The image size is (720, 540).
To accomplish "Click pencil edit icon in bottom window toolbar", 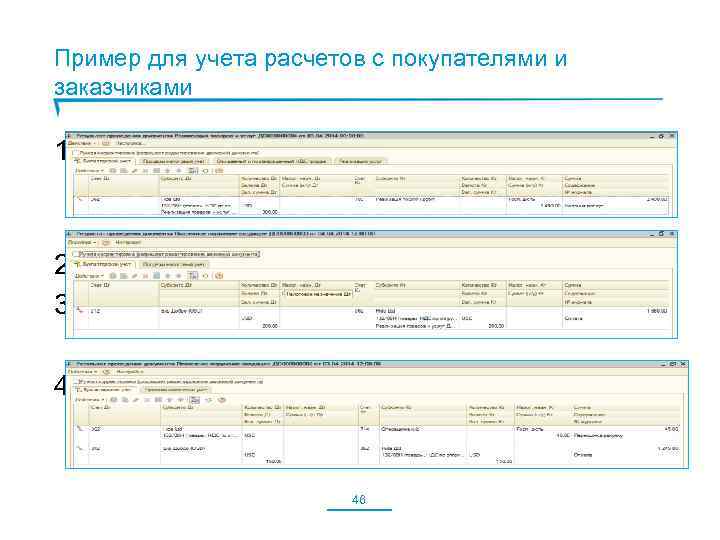I will 136,400.
